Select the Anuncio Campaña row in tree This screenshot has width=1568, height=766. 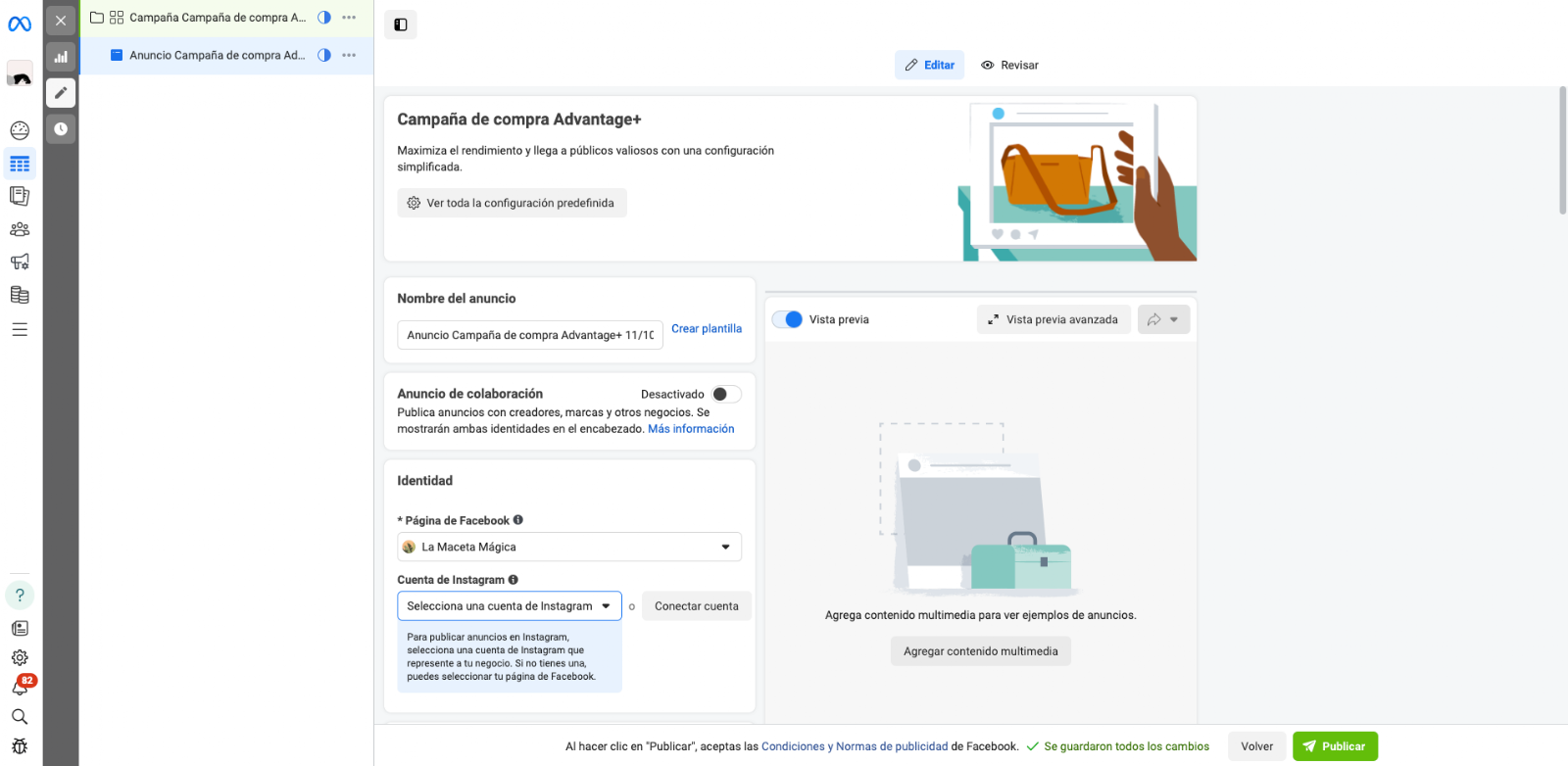pyautogui.click(x=226, y=56)
